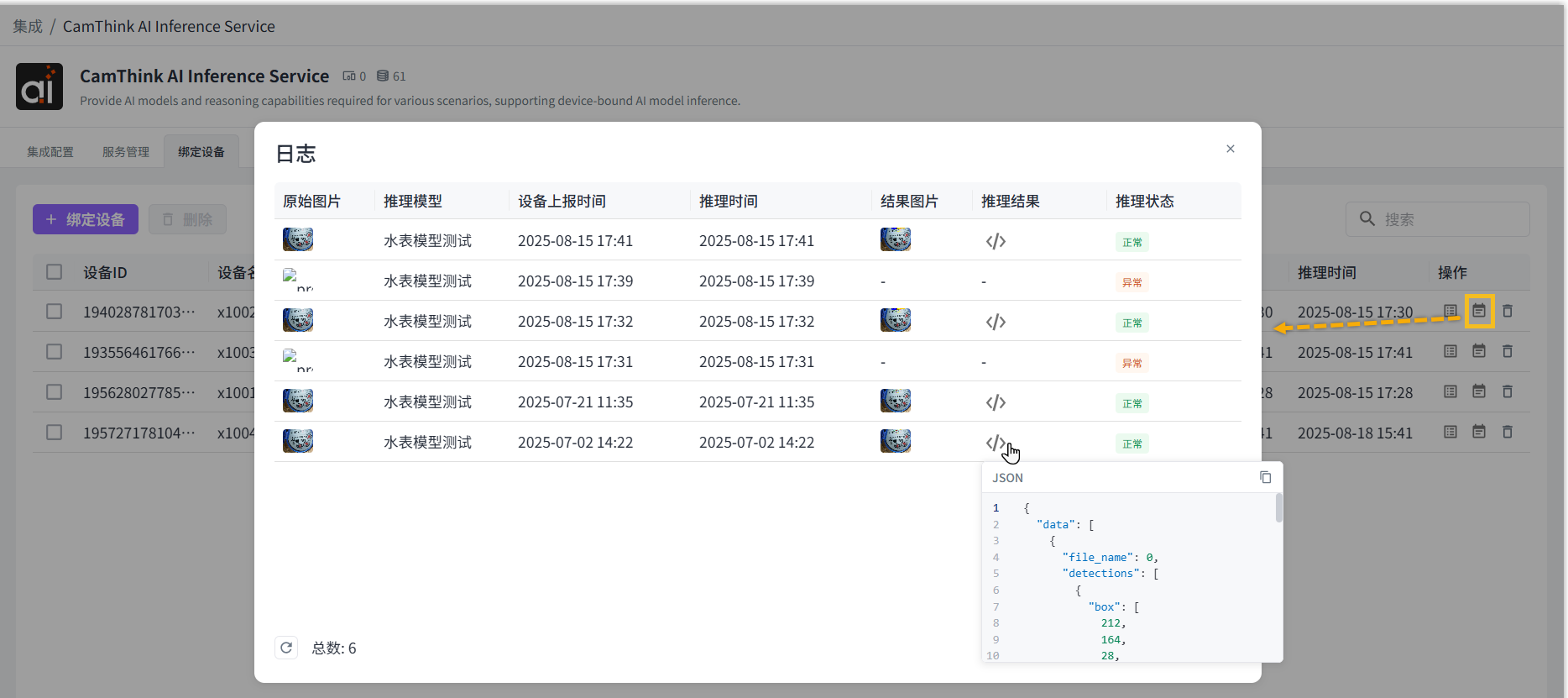Open detail icon for device at 2025-08-18 15:41
Image resolution: width=1568 pixels, height=698 pixels.
click(x=1450, y=432)
